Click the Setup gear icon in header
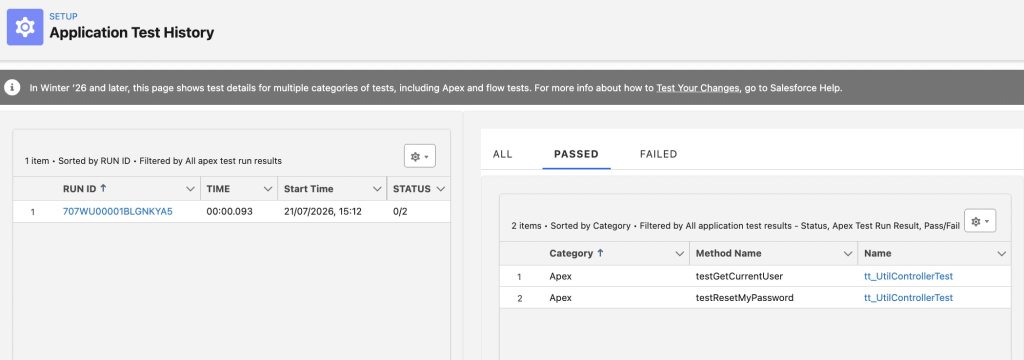 tap(25, 27)
